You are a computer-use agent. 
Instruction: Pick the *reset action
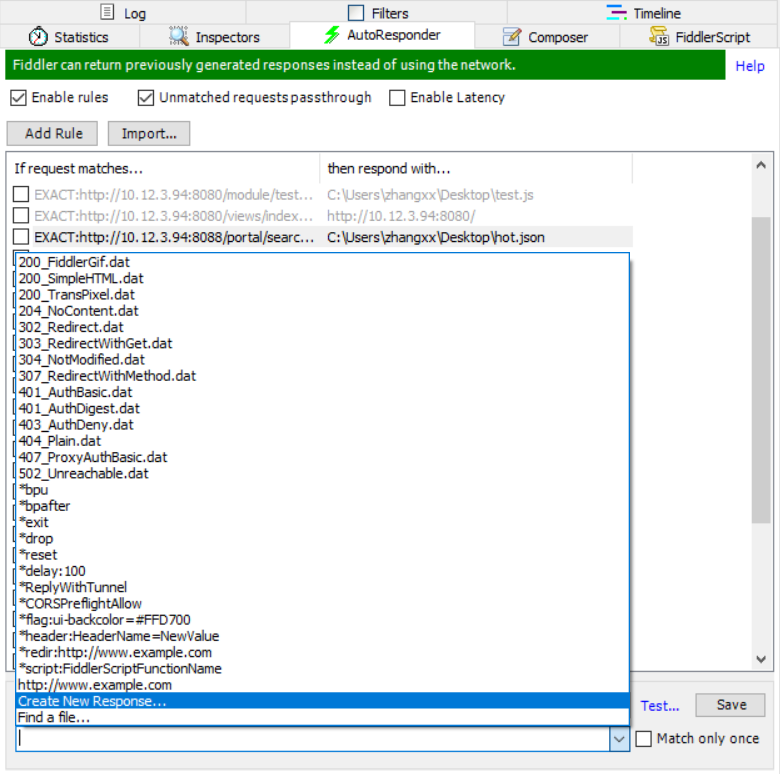click(322, 555)
